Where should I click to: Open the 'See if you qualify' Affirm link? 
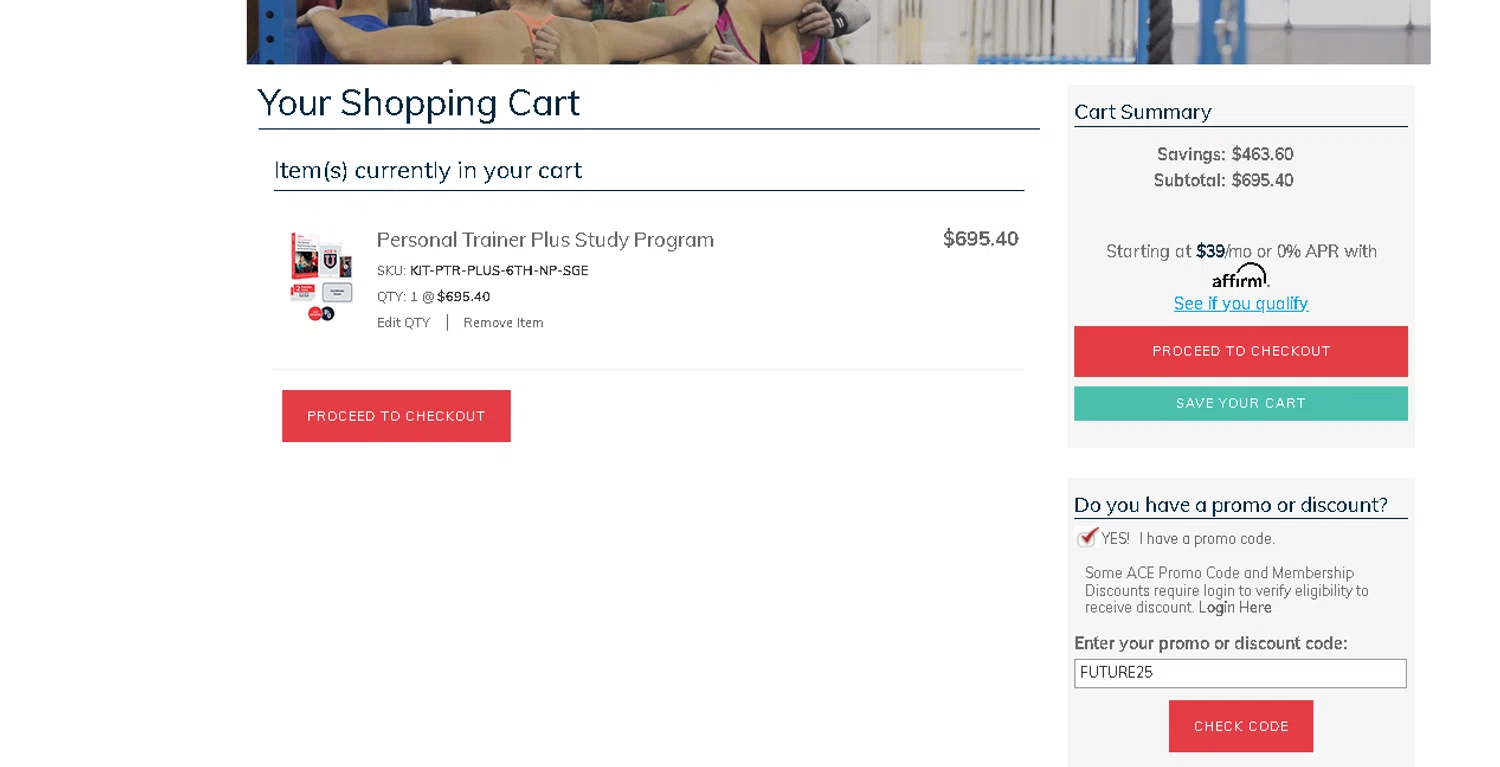(x=1240, y=303)
